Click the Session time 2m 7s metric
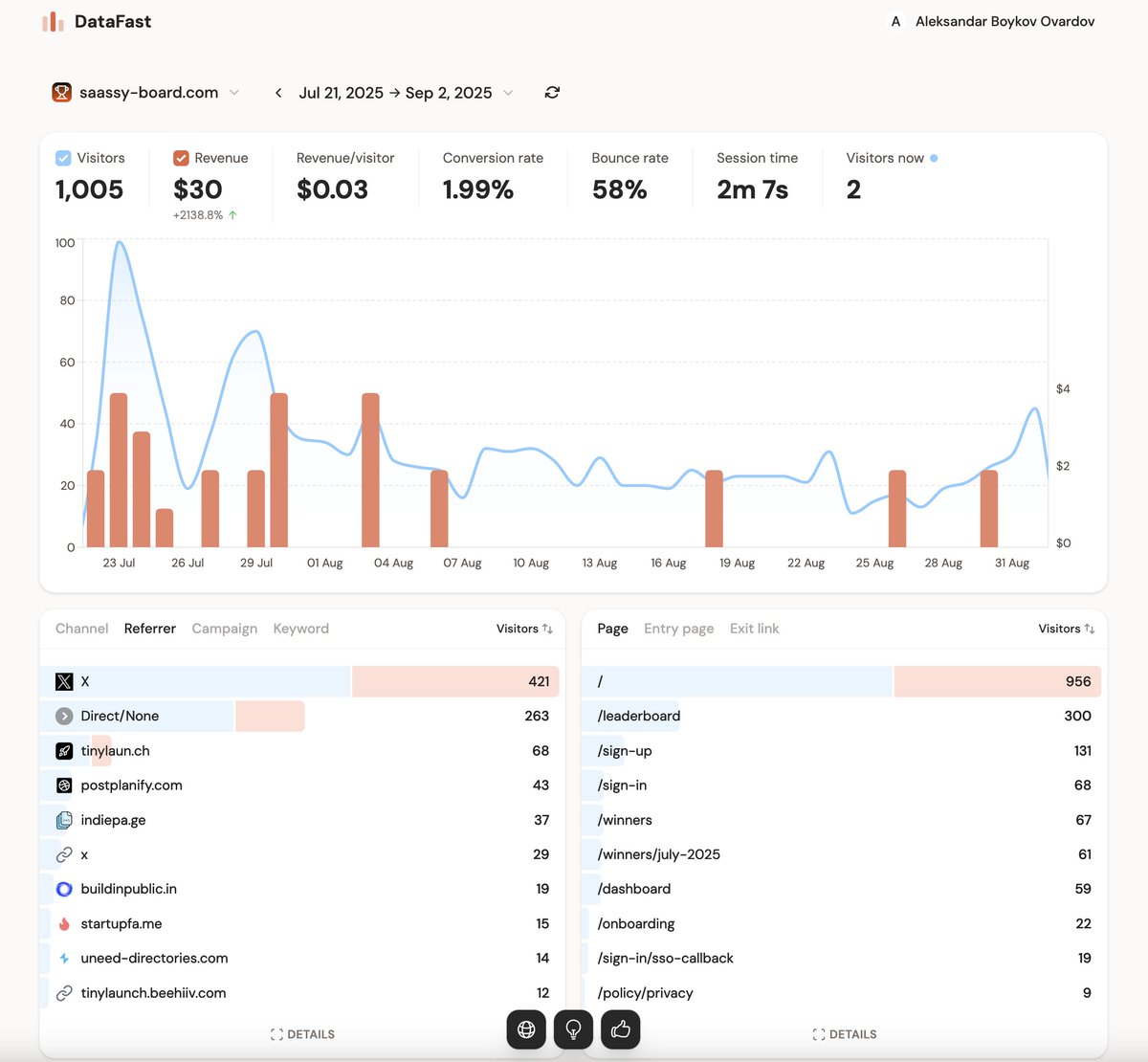1148x1062 pixels. [x=757, y=177]
